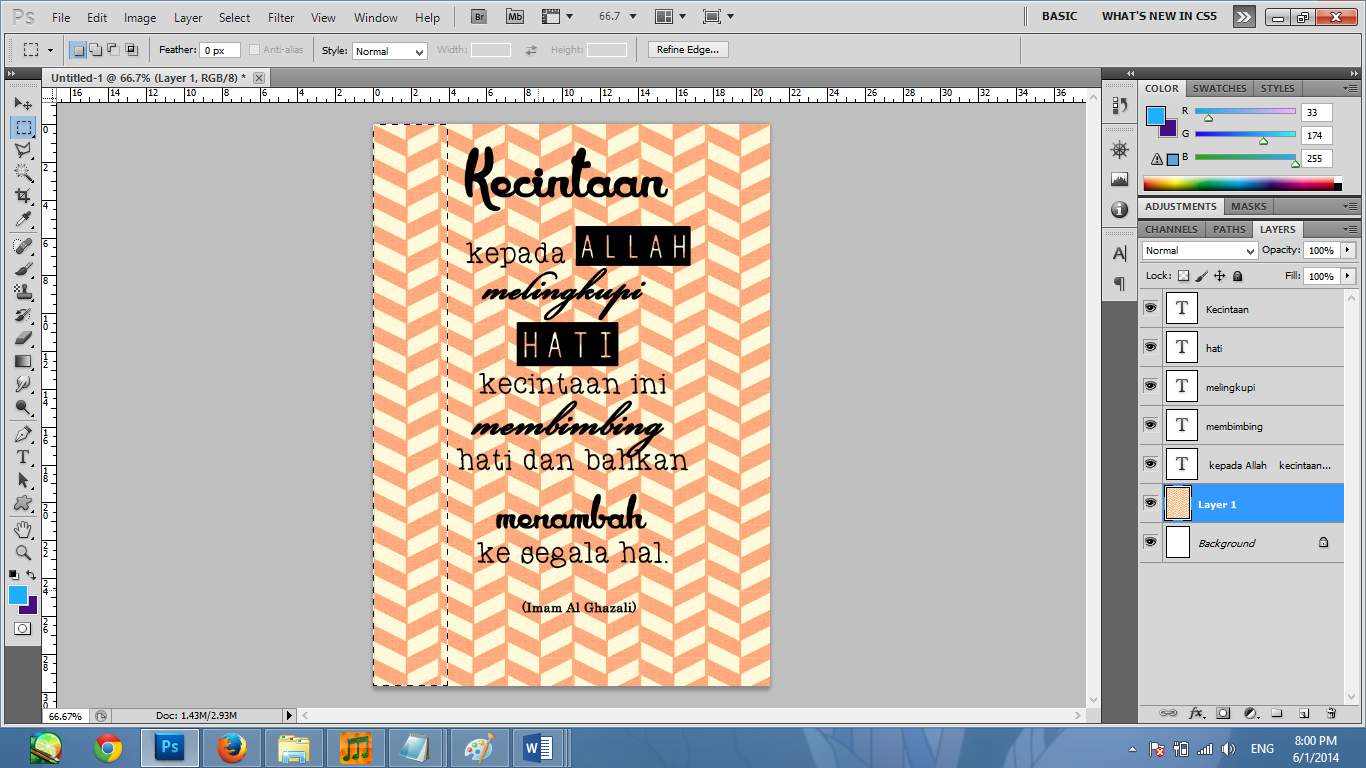Open the File menu

point(61,18)
